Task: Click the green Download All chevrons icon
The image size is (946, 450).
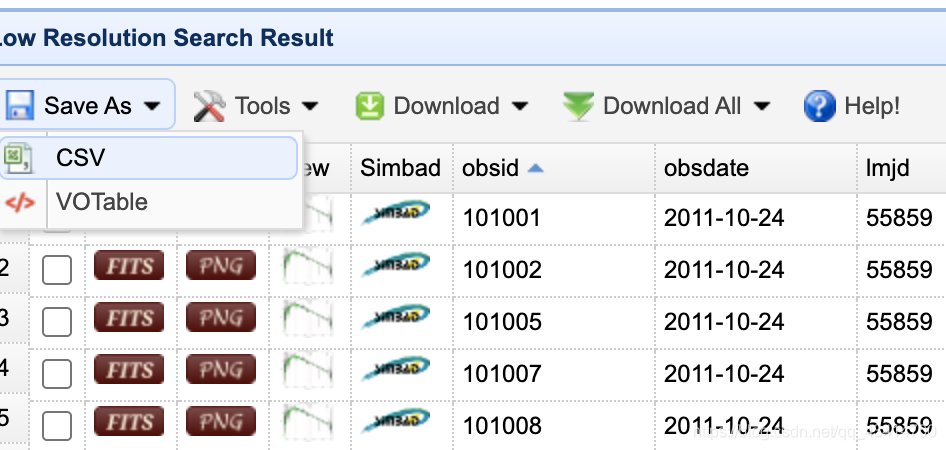Action: [578, 106]
